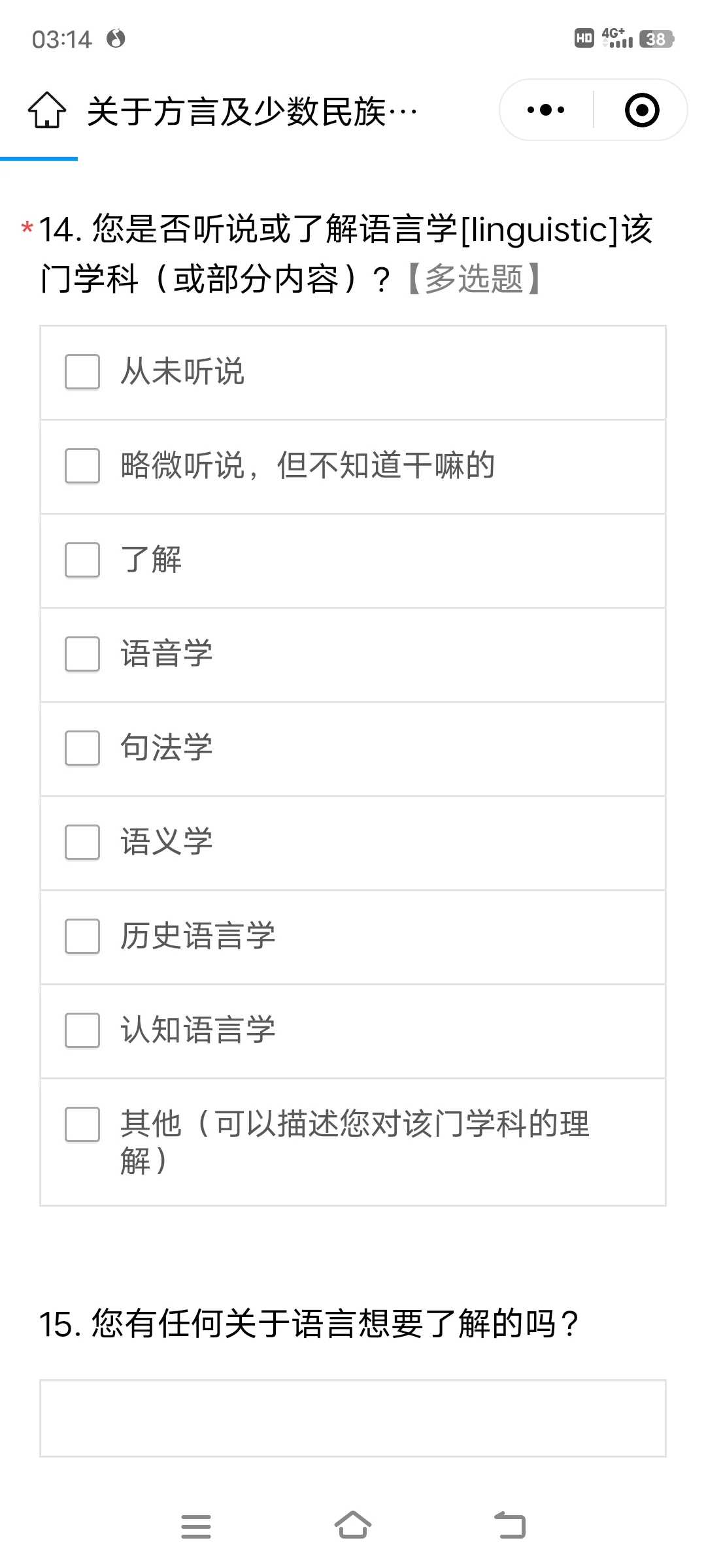The height and width of the screenshot is (1568, 706).
Task: Tick the 语音学 checkbox
Action: 82,654
